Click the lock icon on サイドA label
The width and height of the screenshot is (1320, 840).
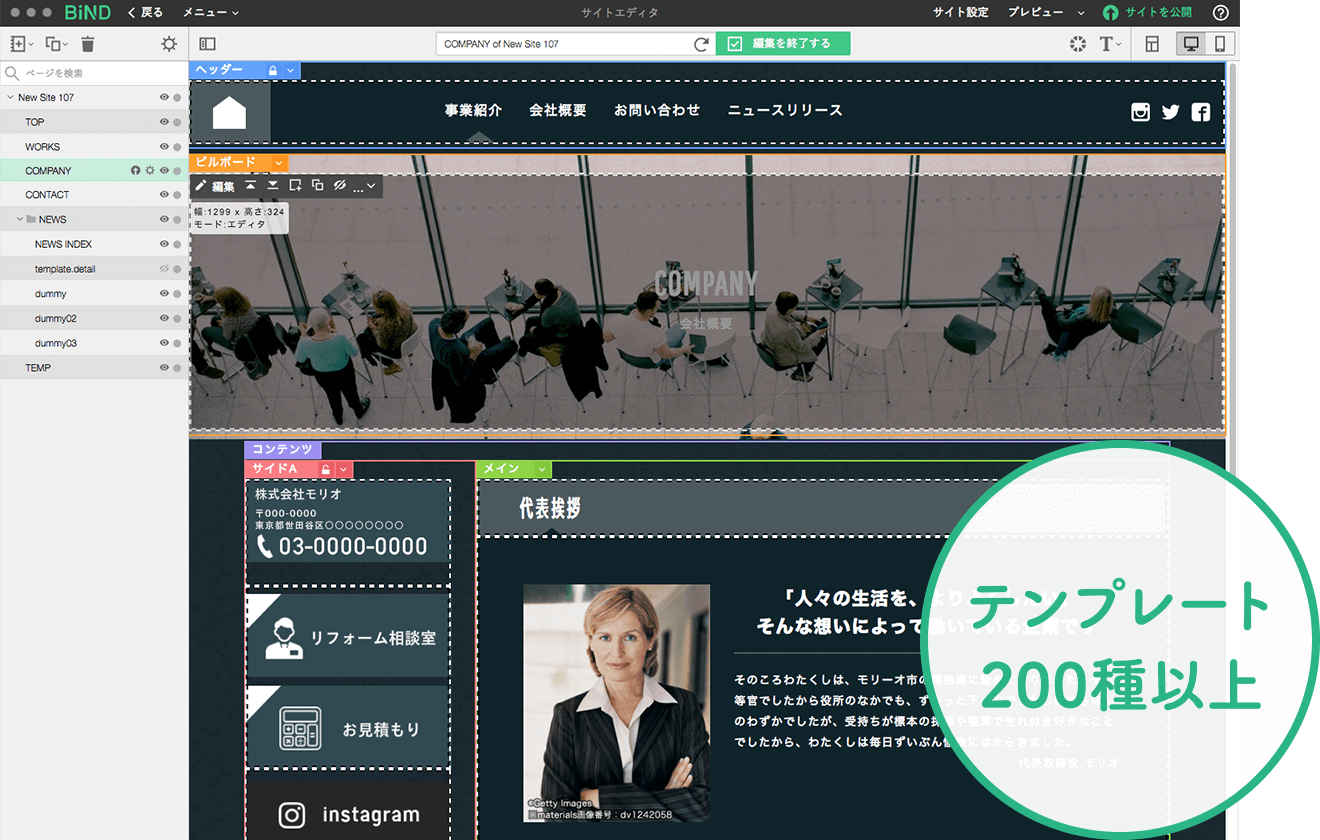point(326,469)
